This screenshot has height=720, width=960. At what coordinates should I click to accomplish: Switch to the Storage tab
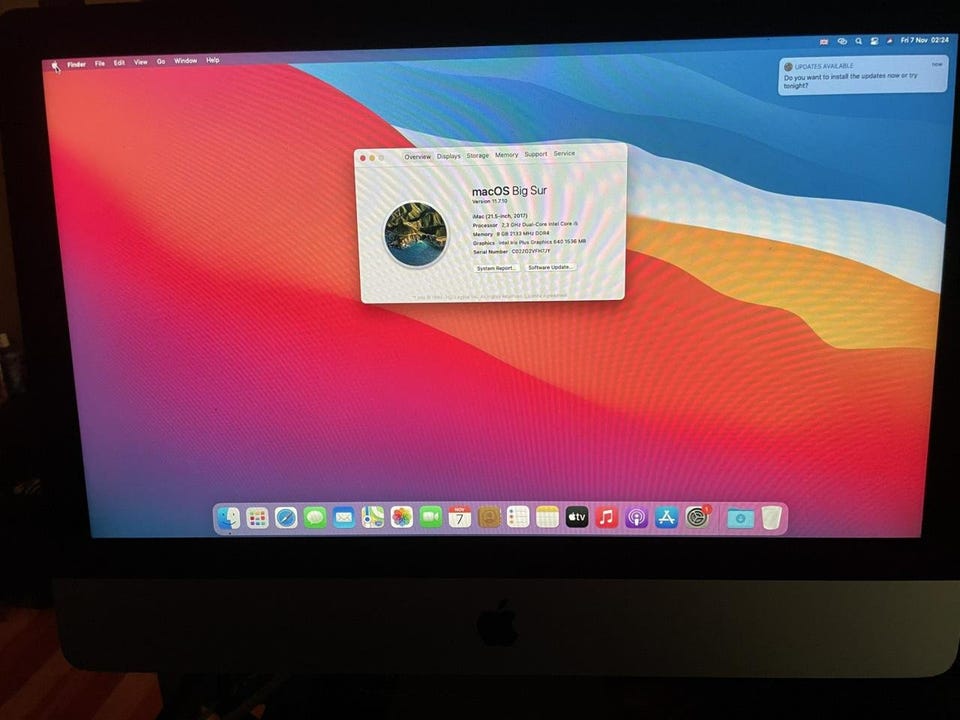(x=477, y=155)
